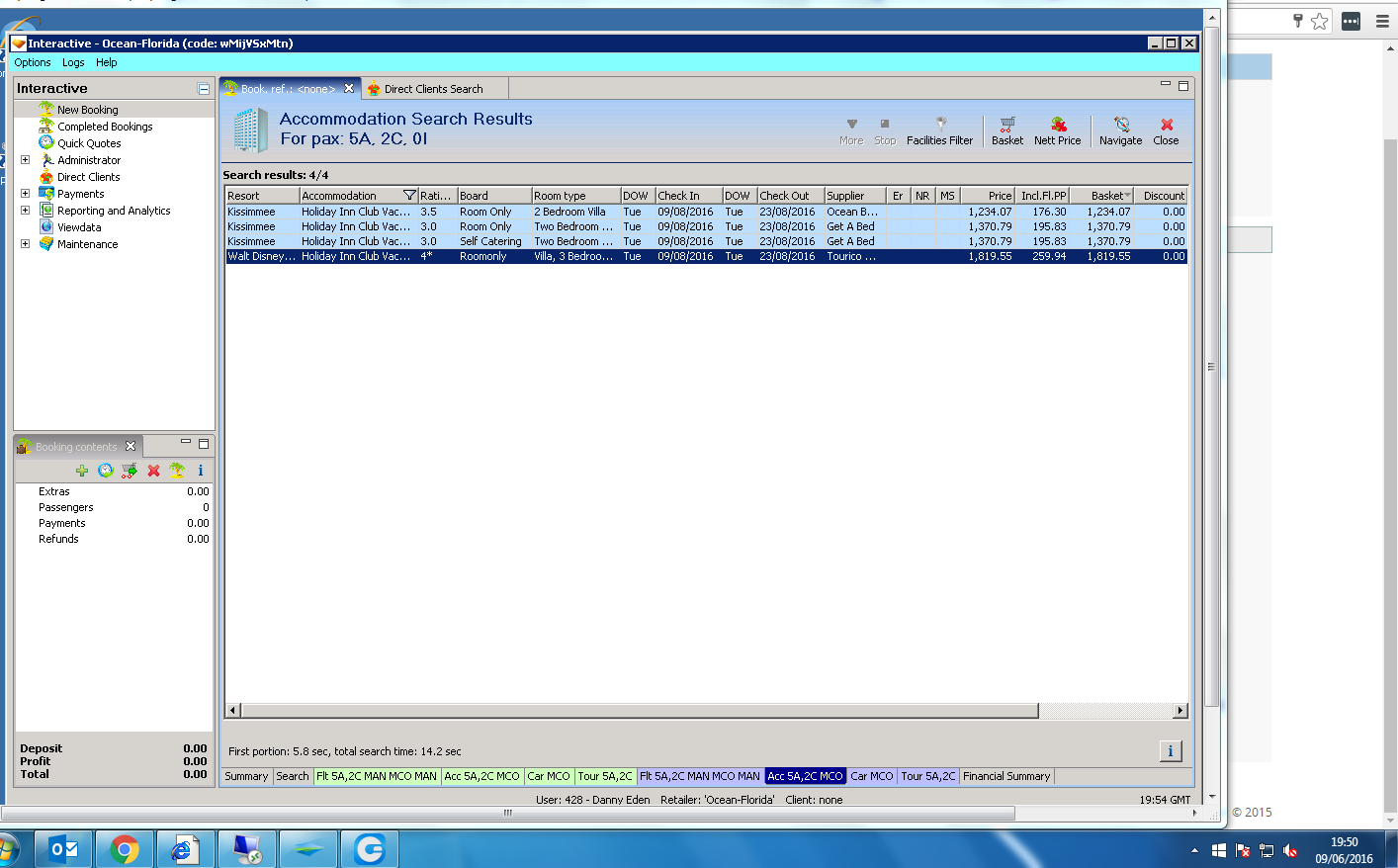Minimize the Booking contents panel

(185, 442)
